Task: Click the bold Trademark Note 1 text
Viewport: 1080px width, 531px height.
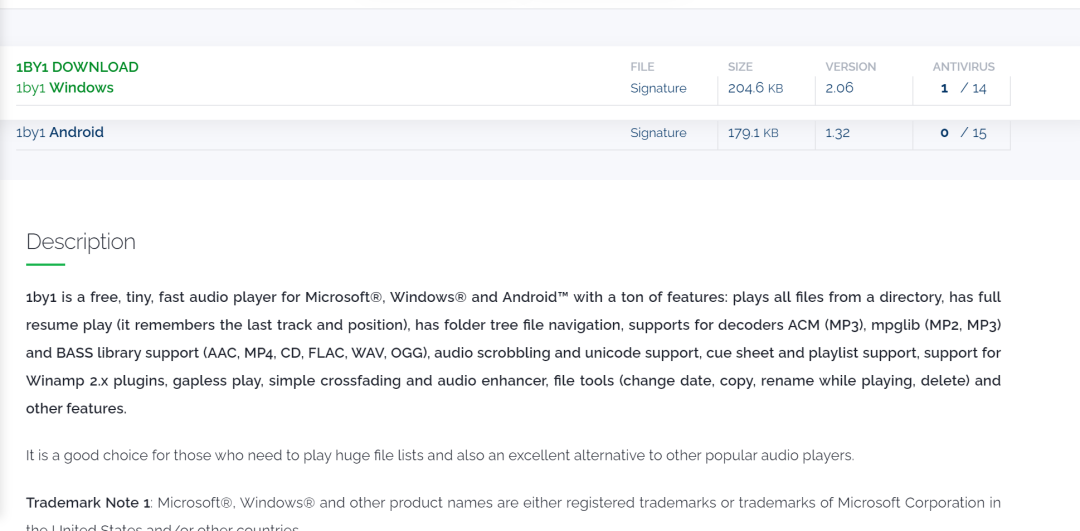Action: (88, 502)
